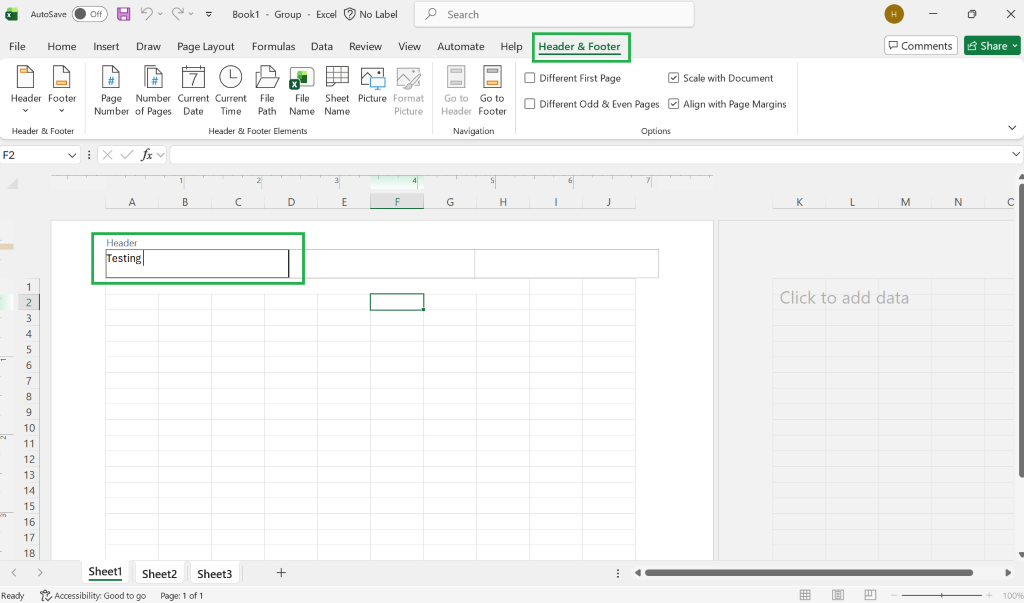The height and width of the screenshot is (603, 1024).
Task: Click the zoom slider at the bottom
Action: pos(941,595)
